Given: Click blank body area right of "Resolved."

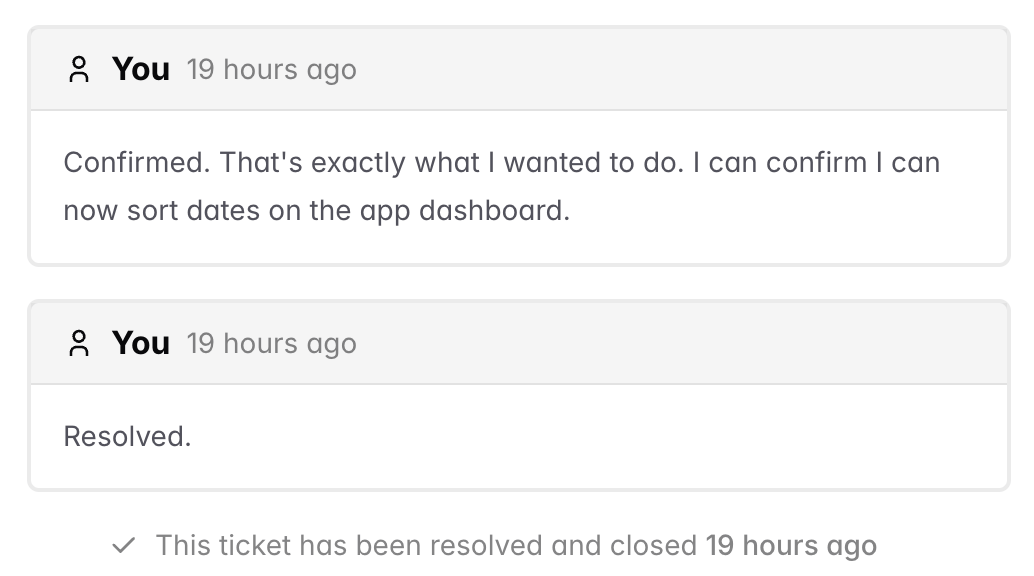Looking at the screenshot, I should click(600, 437).
